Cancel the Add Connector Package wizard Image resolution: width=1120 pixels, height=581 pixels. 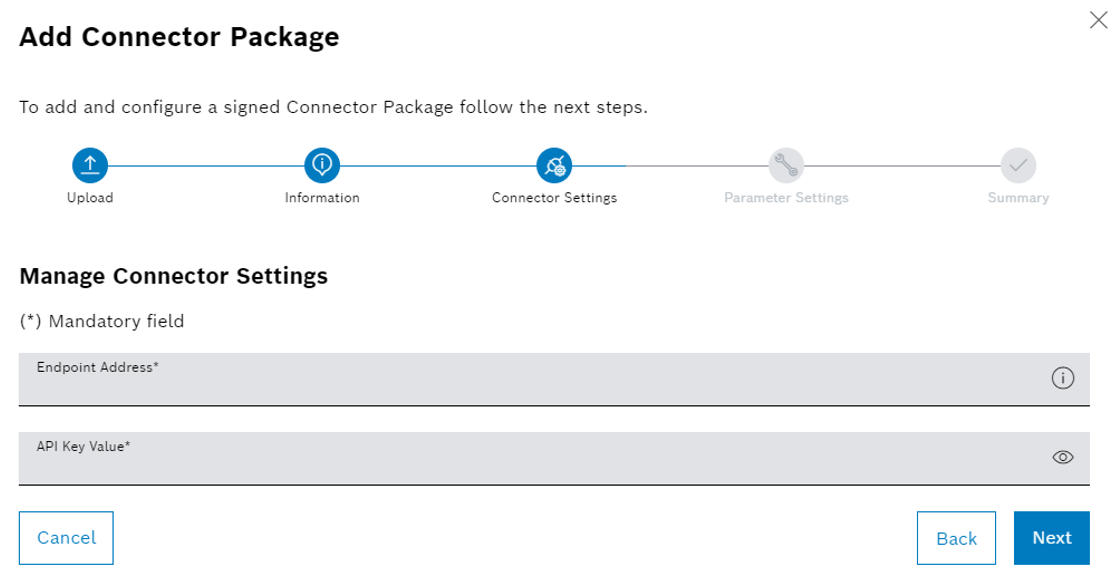tap(66, 538)
